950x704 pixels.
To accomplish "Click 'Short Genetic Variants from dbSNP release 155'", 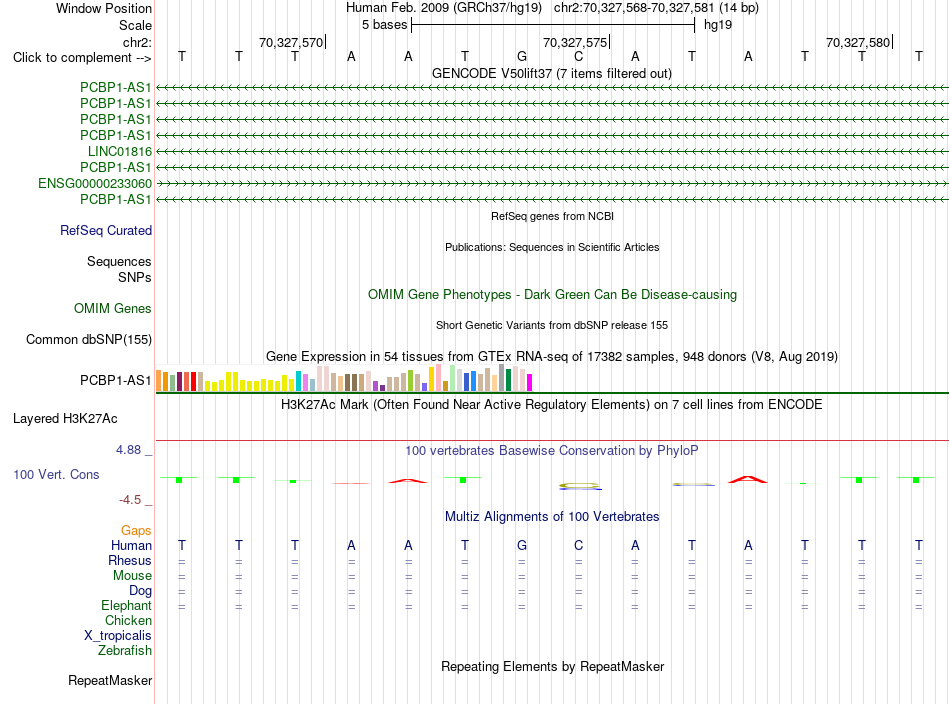I will 552,325.
